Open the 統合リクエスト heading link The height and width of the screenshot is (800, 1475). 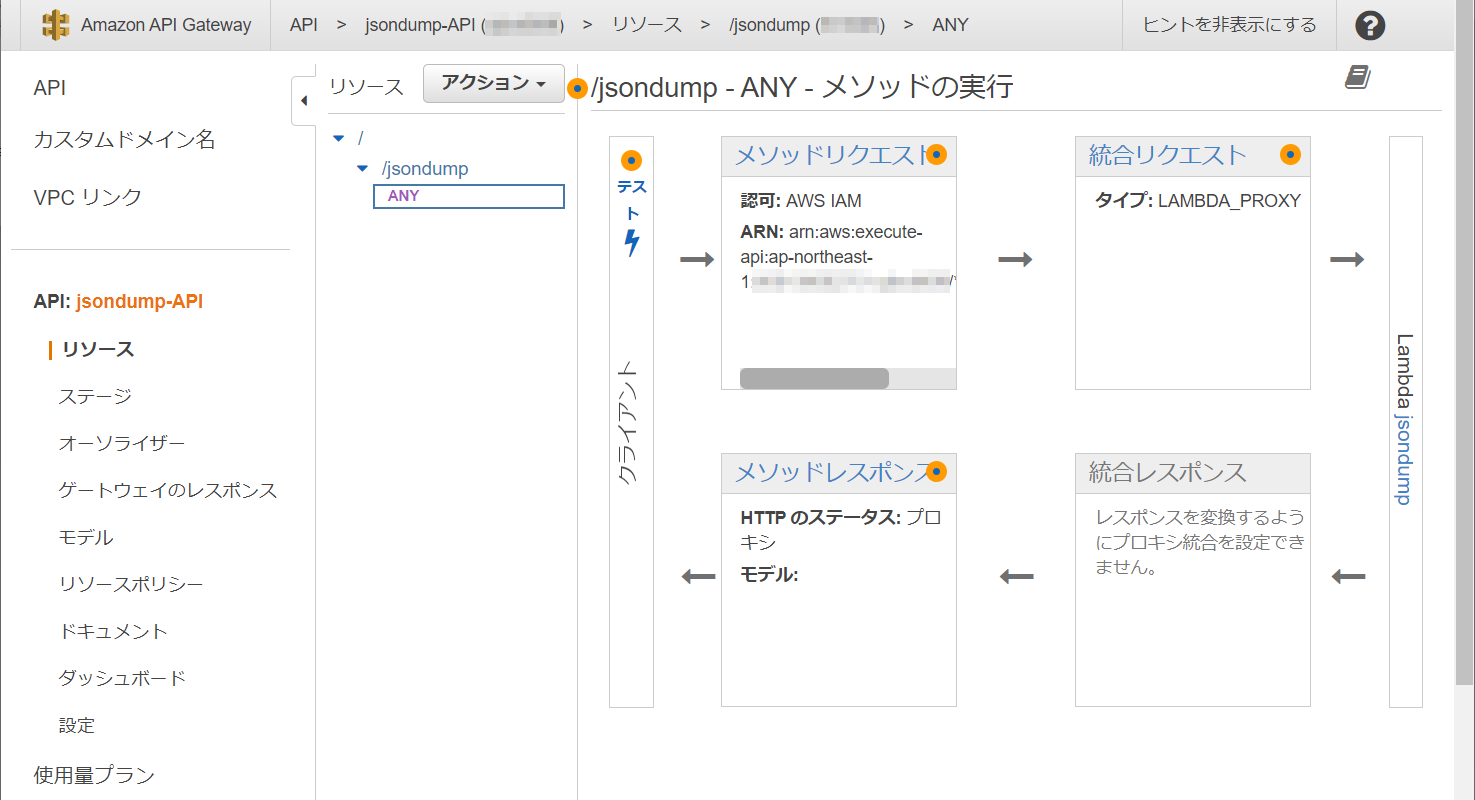pos(1167,155)
